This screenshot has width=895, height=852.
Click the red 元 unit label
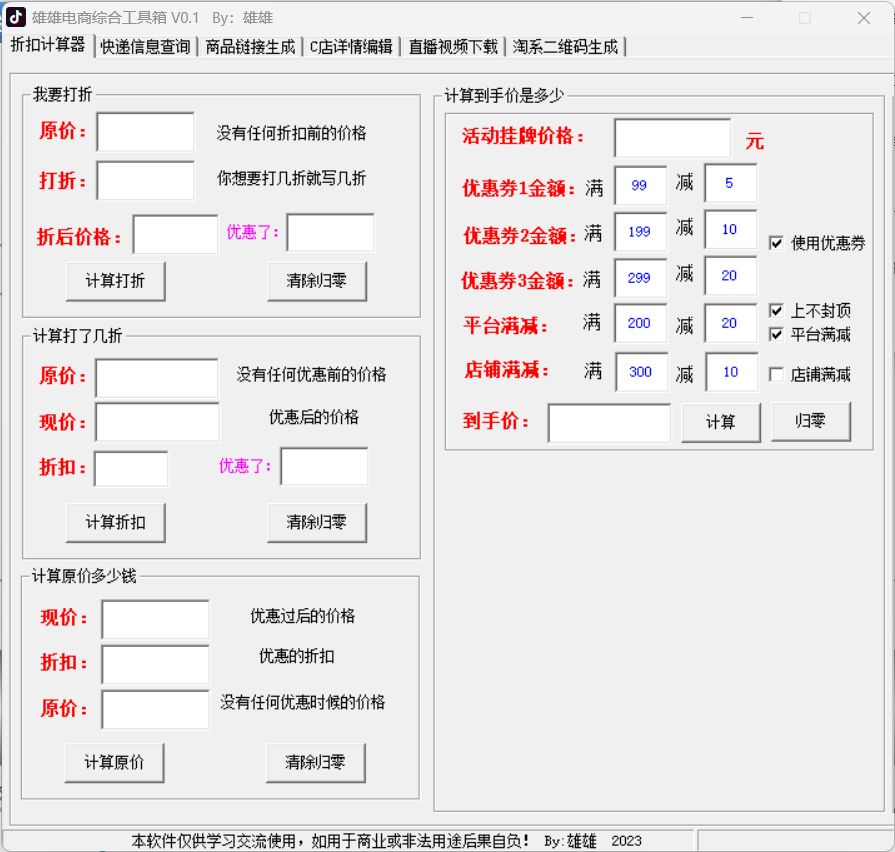point(754,141)
